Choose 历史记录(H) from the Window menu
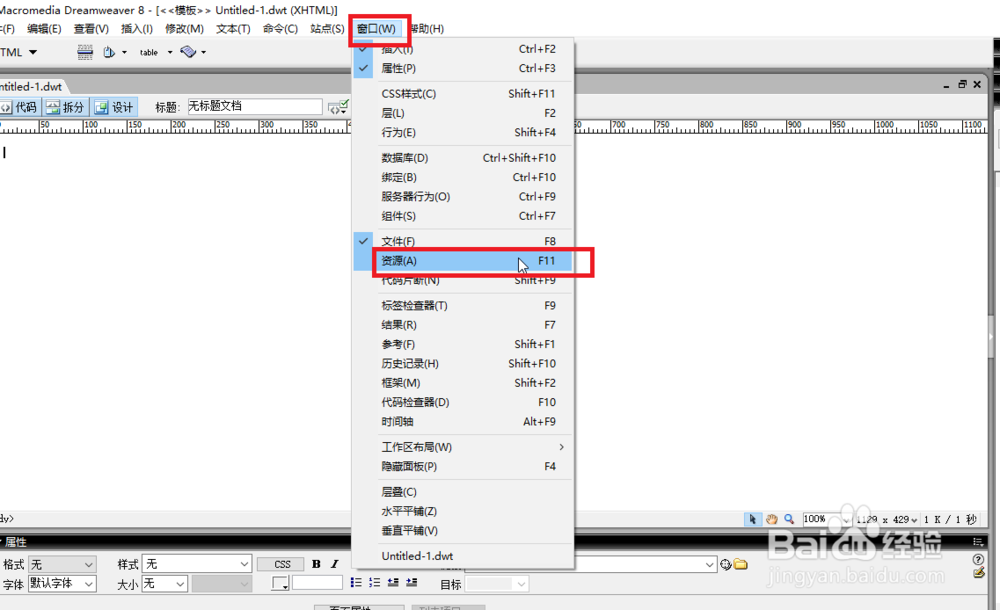The height and width of the screenshot is (610, 1000). click(463, 364)
